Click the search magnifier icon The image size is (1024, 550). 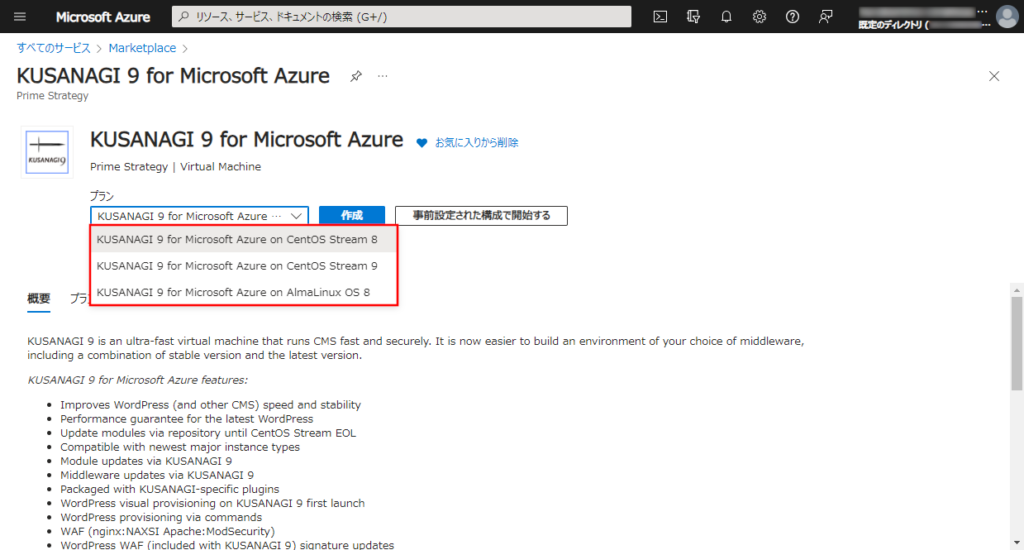click(184, 16)
